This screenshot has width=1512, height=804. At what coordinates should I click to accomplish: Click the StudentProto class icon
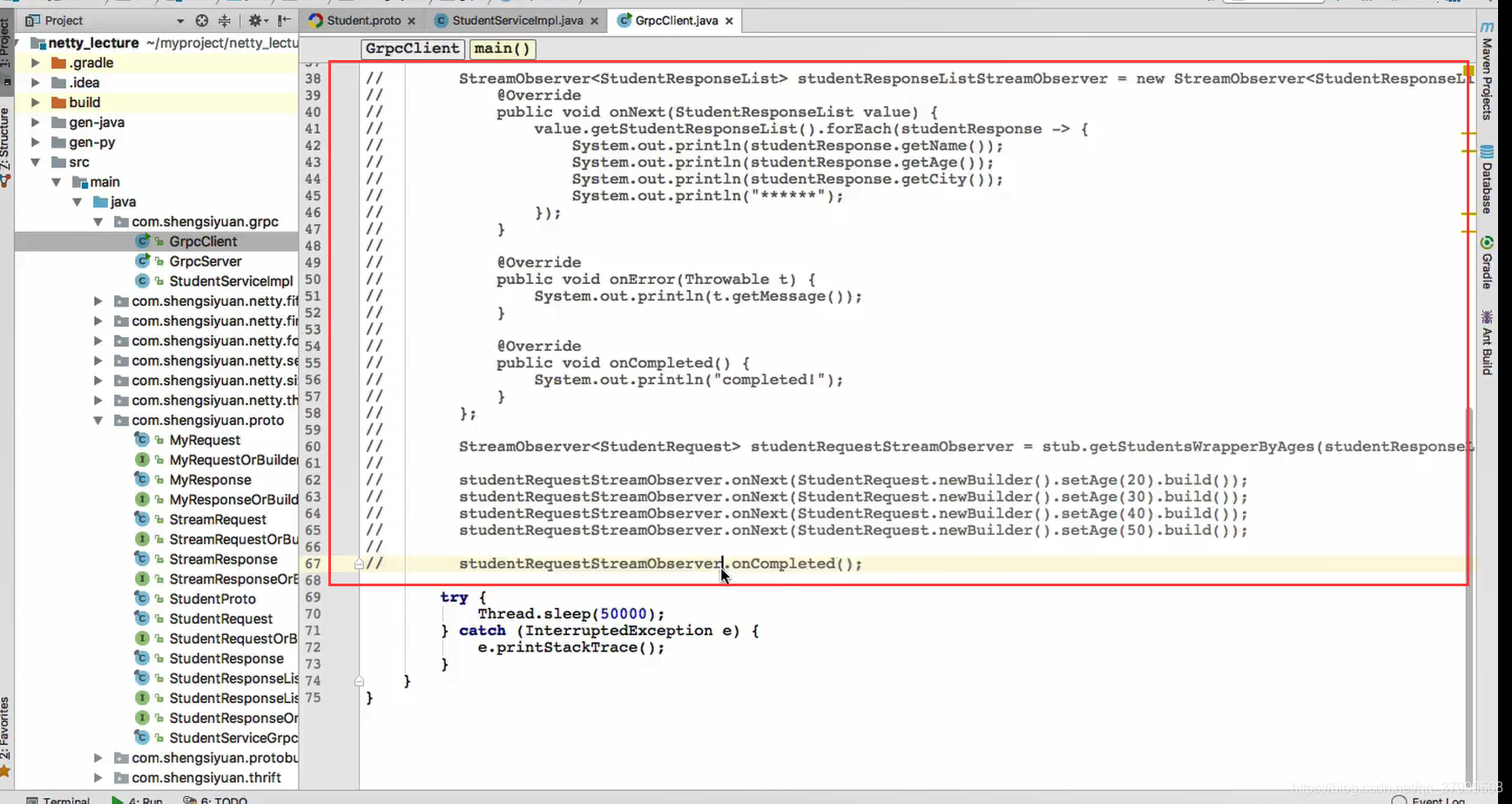click(142, 598)
